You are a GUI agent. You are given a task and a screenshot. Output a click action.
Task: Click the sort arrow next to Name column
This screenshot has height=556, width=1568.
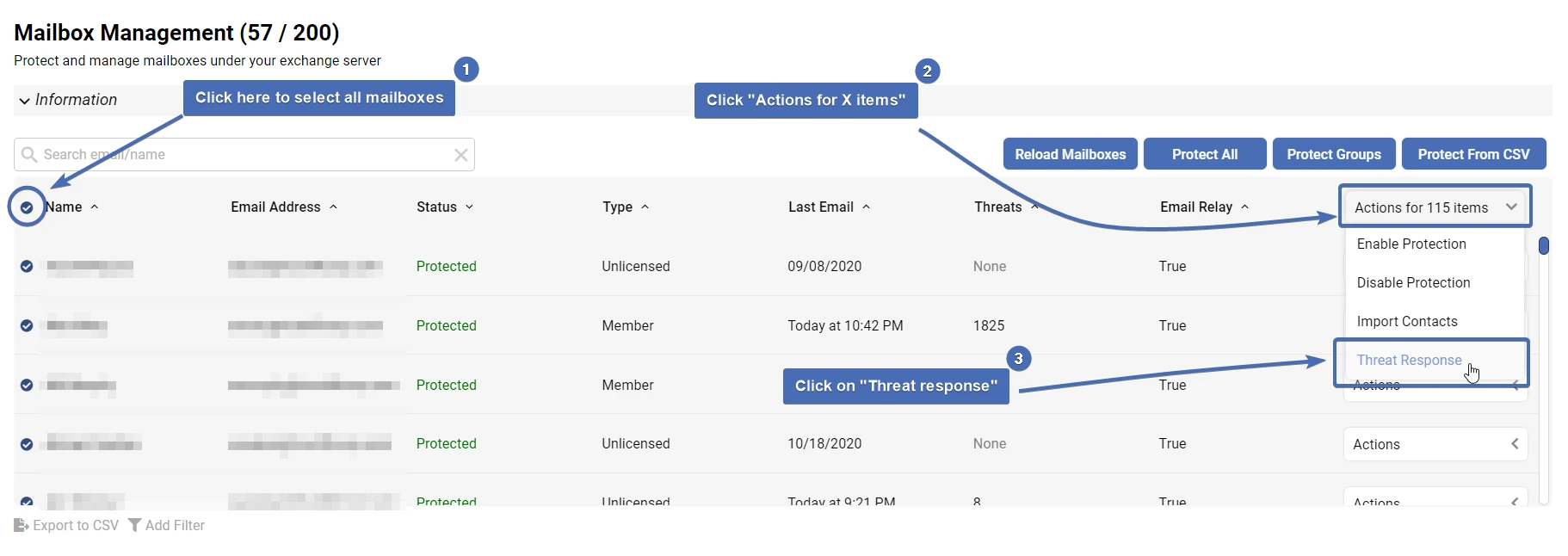[95, 207]
